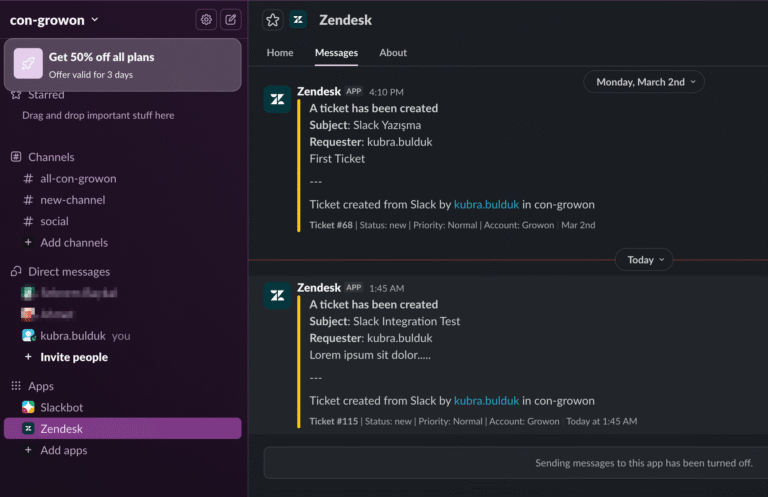The image size is (768, 497).
Task: Click the compose new message icon
Action: point(230,20)
